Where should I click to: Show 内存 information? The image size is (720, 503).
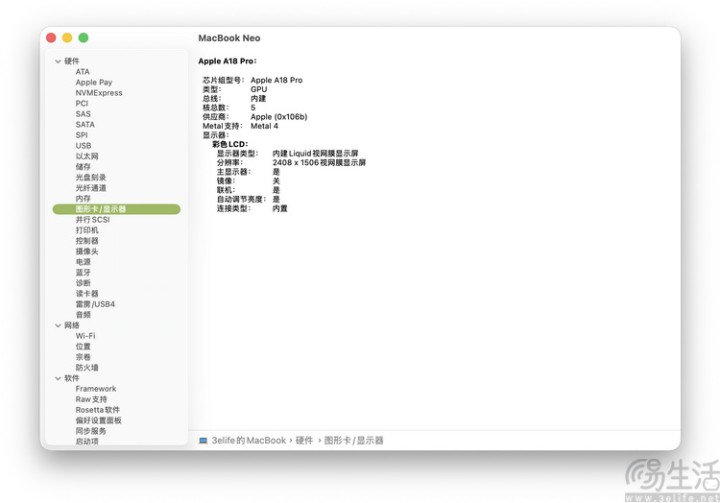(x=83, y=198)
